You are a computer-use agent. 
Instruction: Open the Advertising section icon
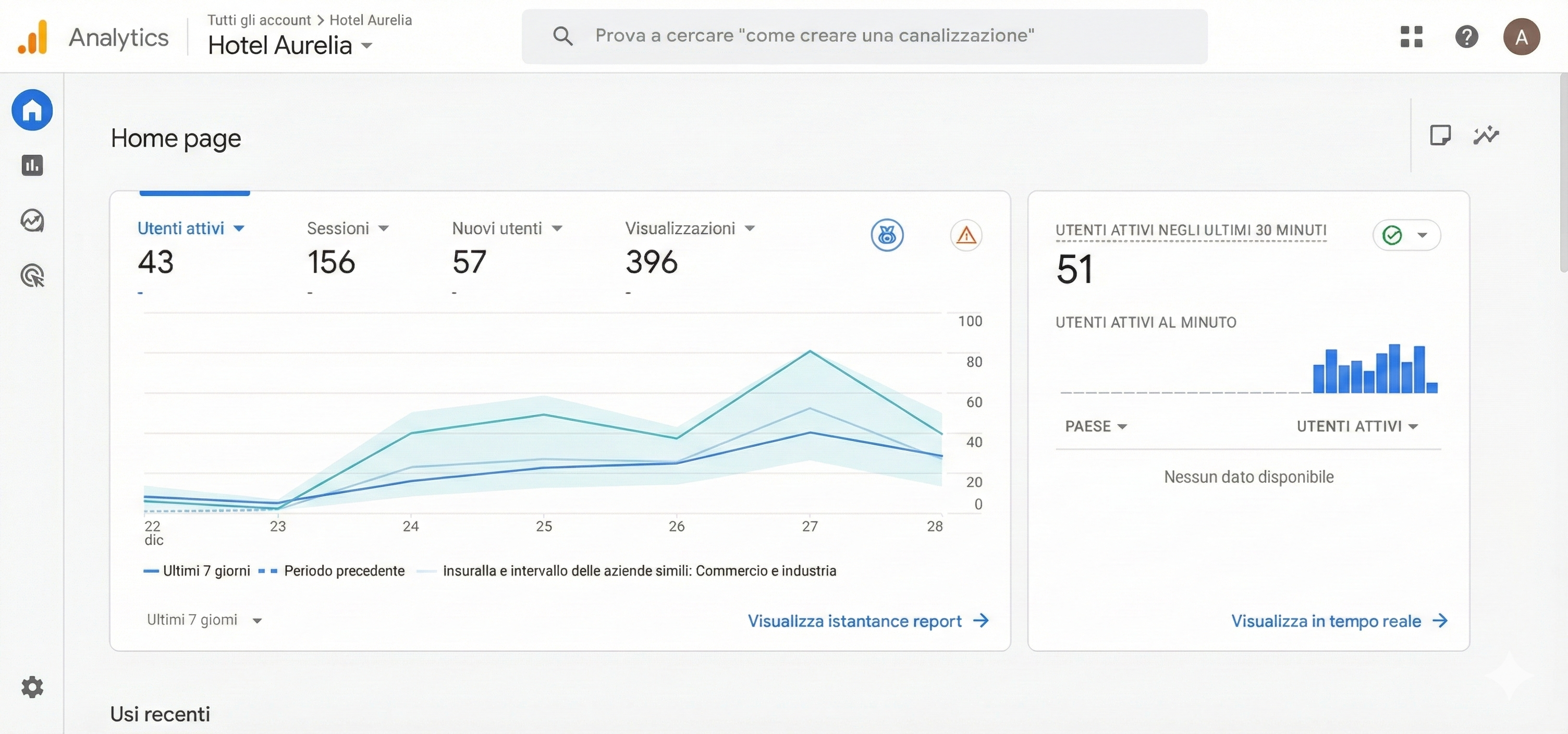tap(32, 277)
